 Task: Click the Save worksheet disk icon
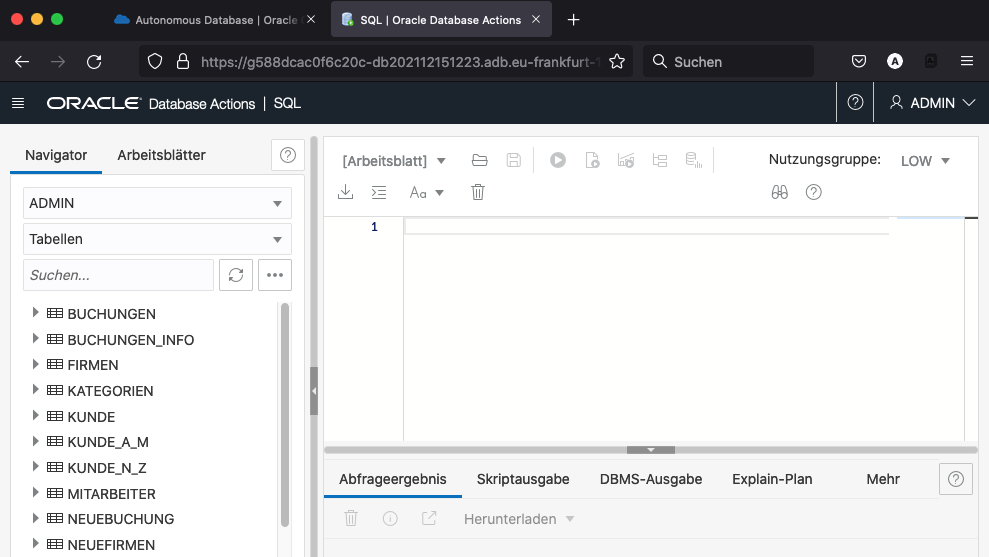(513, 160)
